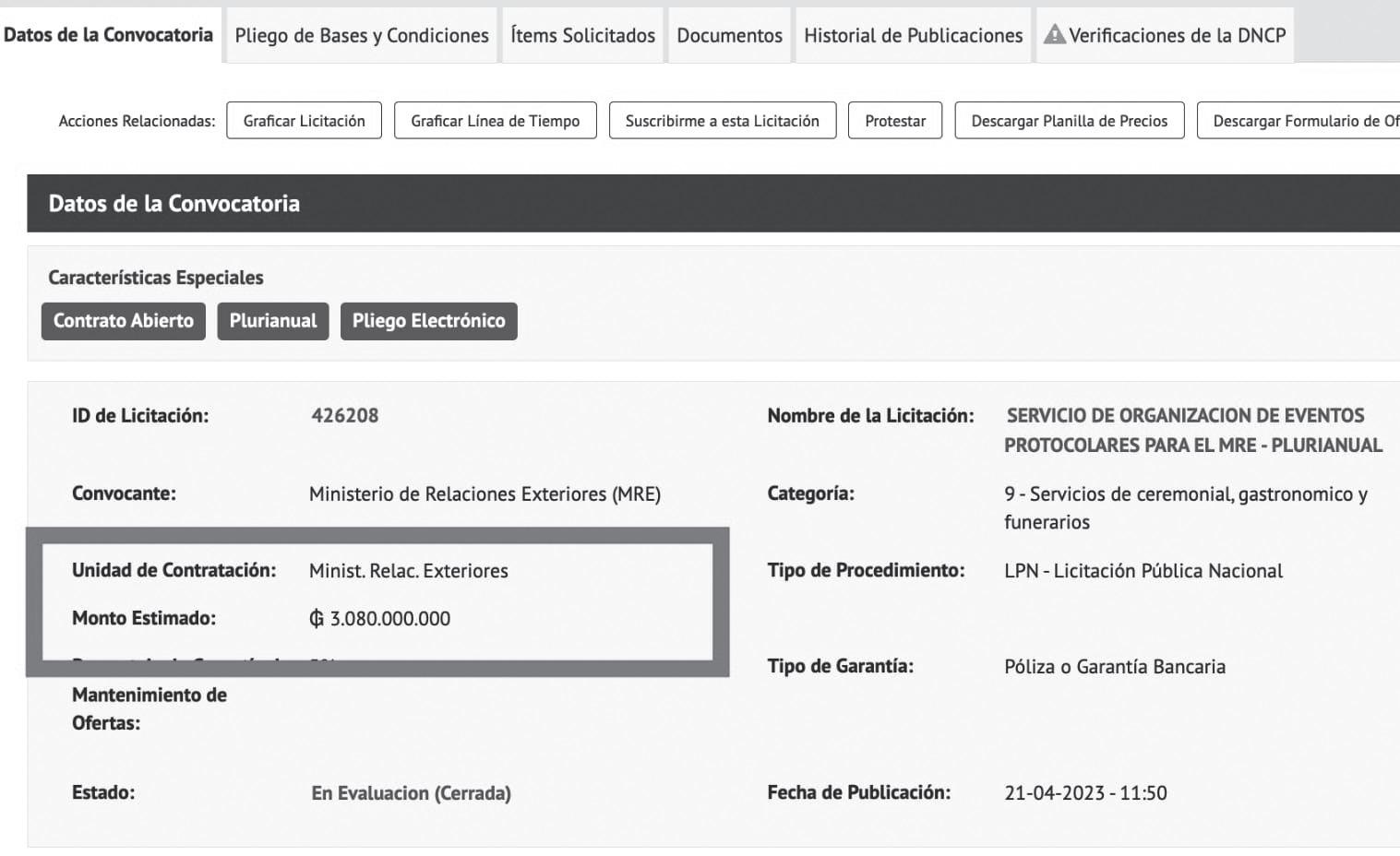1400x856 pixels.
Task: Click the Contrato Abierto tag
Action: click(124, 321)
